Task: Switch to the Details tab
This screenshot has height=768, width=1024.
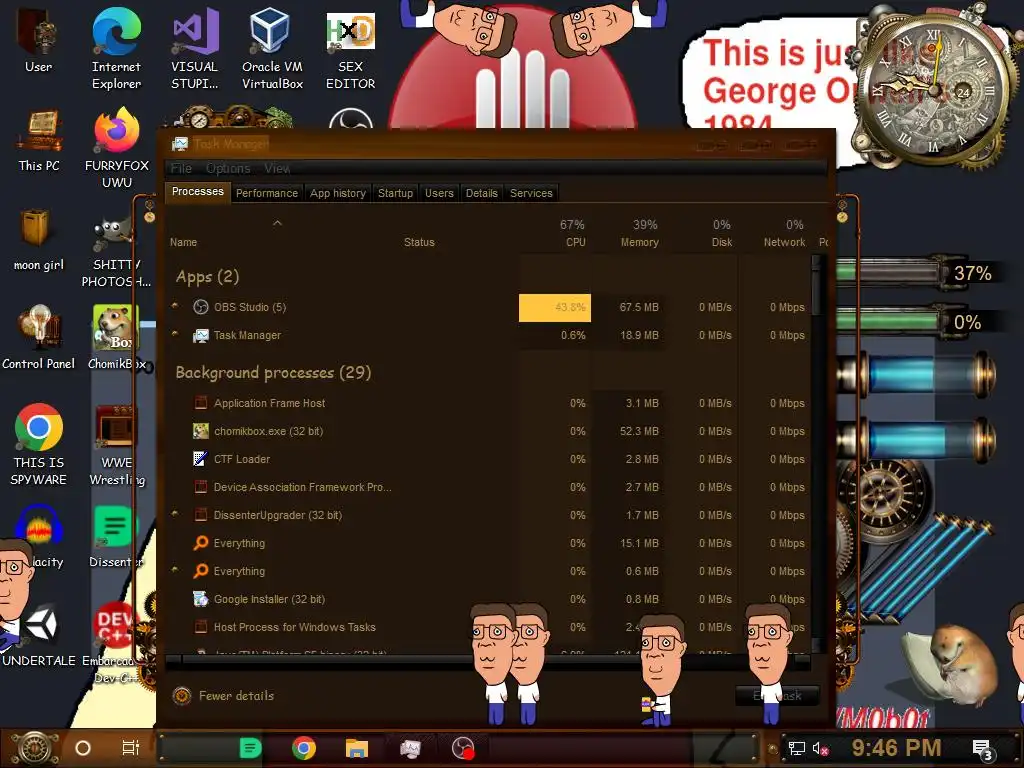Action: coord(481,193)
